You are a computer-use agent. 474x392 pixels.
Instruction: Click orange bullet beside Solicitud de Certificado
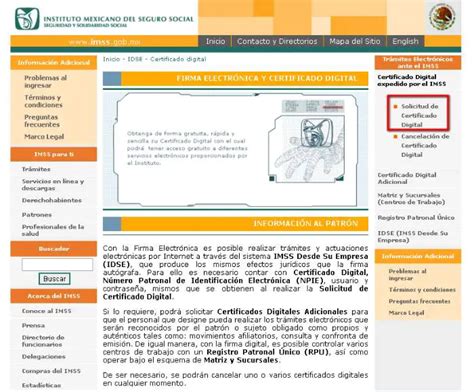coord(396,107)
